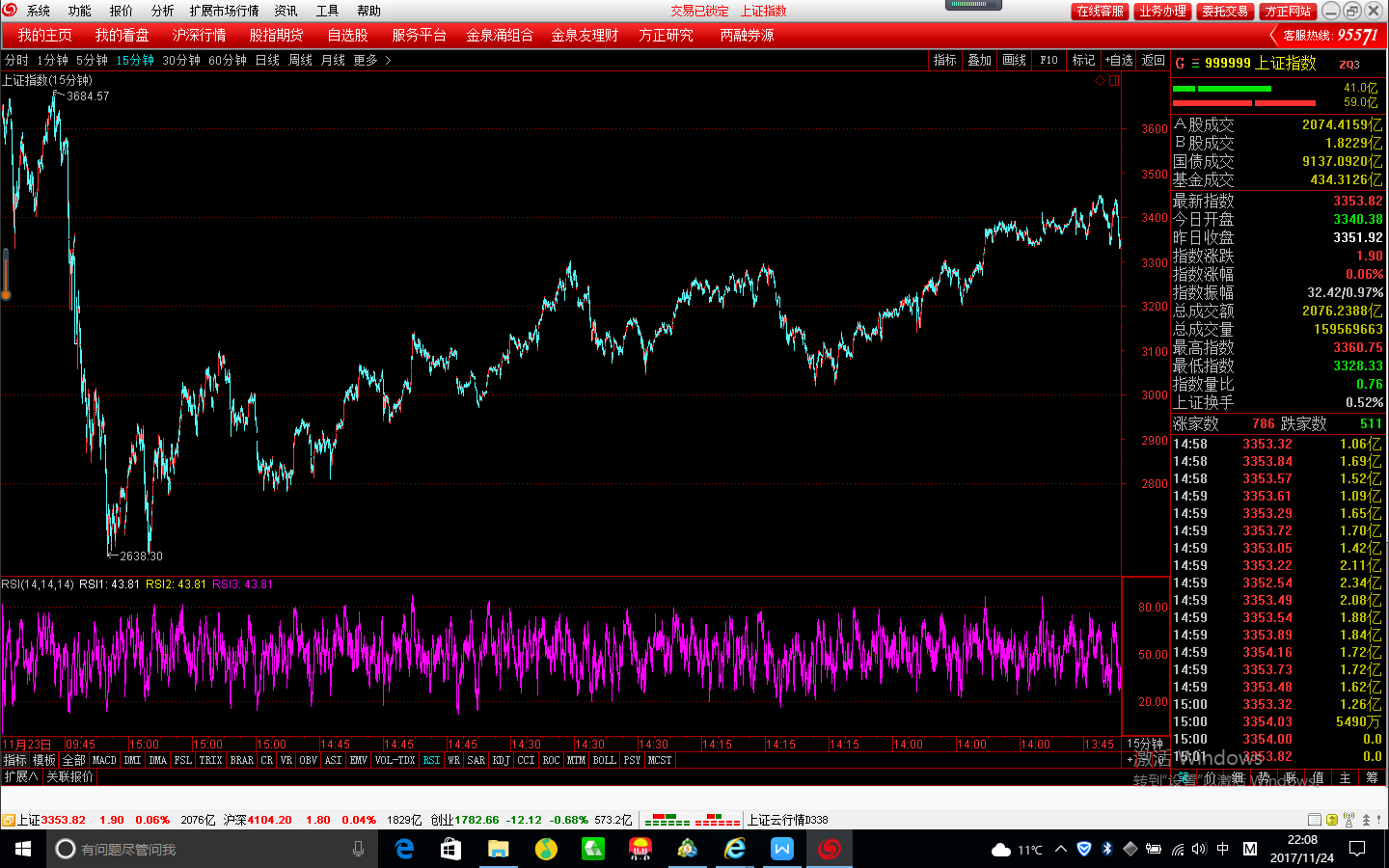
Task: Expand 更多 chart period options
Action: tap(372, 61)
